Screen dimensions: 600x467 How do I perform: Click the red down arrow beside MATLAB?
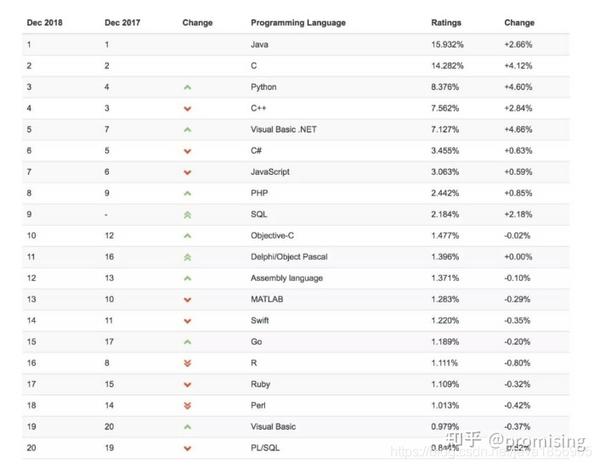pos(187,300)
